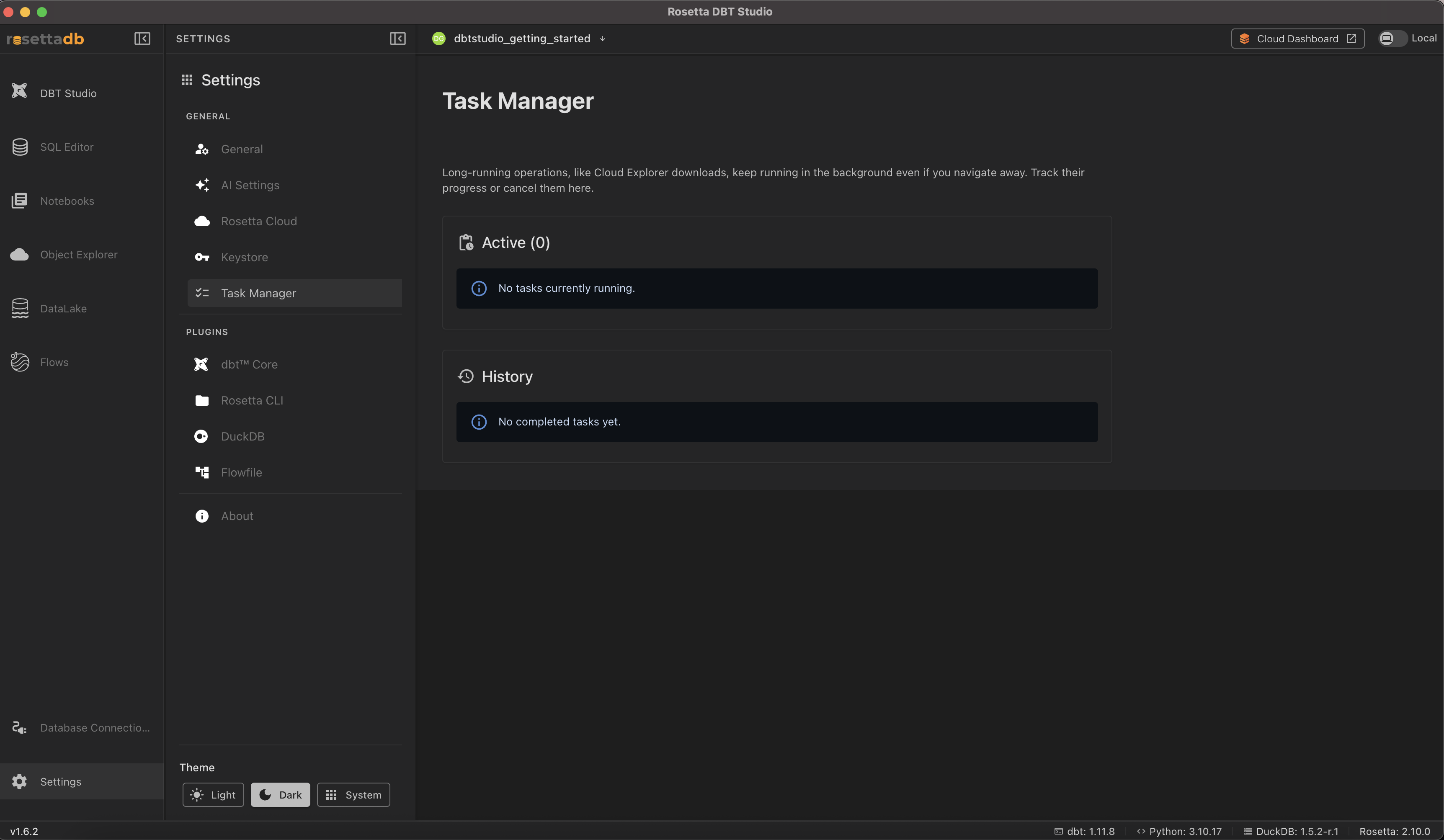The height and width of the screenshot is (840, 1444).
Task: Click the Task Manager checklist icon
Action: (x=202, y=293)
